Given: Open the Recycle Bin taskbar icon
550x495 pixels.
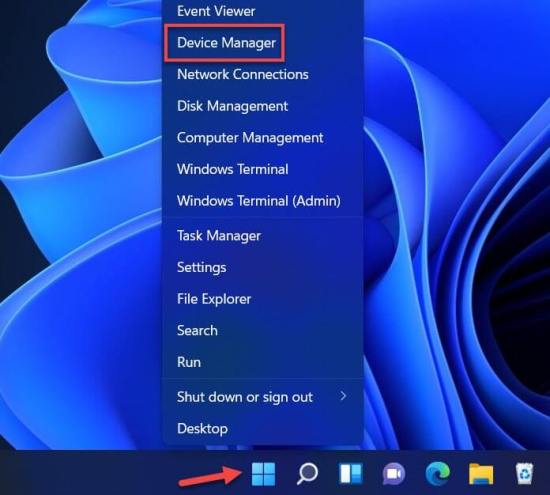Looking at the screenshot, I should tap(525, 474).
